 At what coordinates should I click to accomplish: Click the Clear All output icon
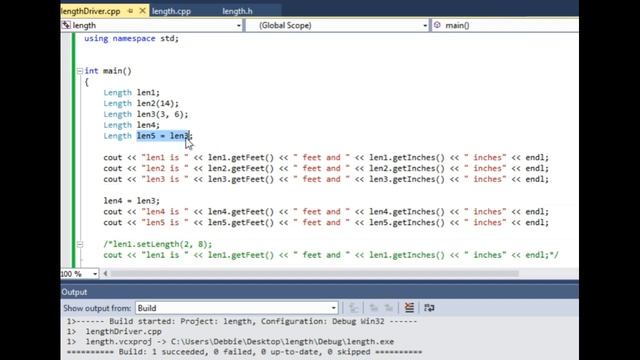[409, 308]
